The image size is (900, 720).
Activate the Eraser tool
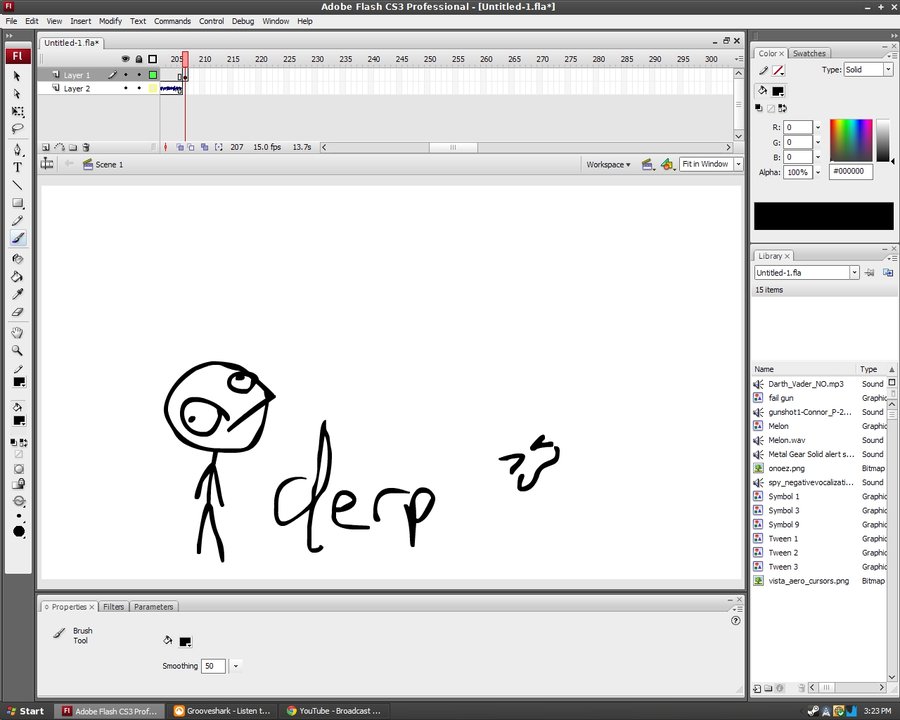[18, 313]
